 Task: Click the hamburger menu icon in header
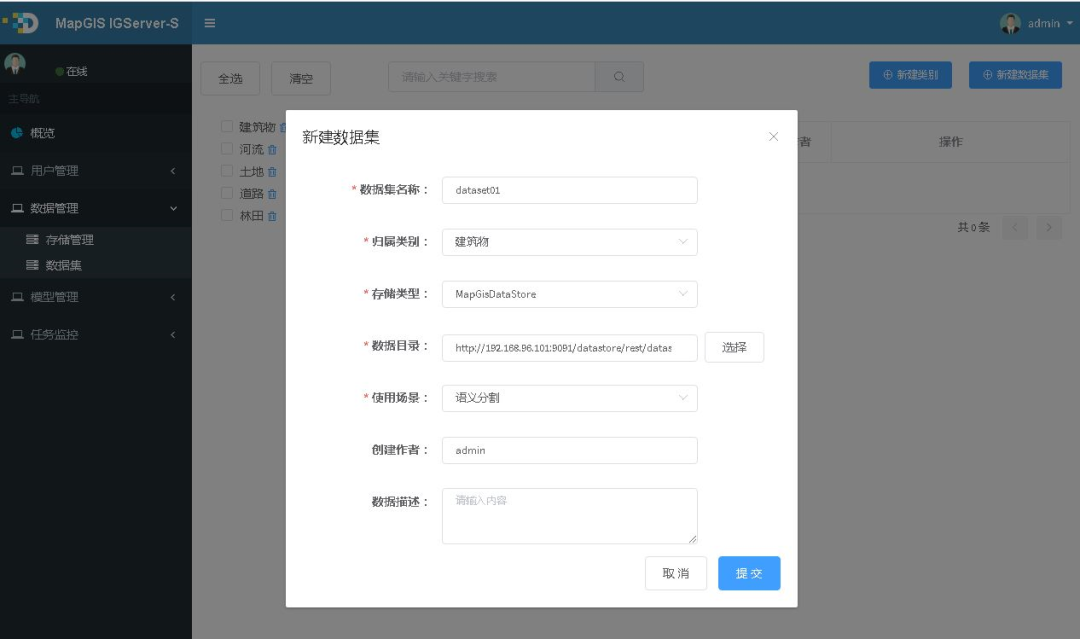click(210, 23)
